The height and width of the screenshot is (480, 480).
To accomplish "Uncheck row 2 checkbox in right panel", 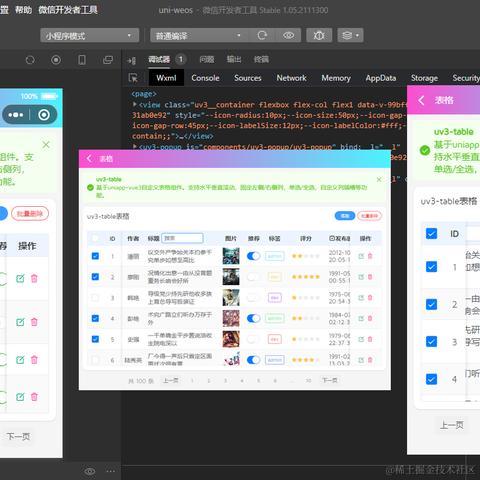I will pyautogui.click(x=431, y=304).
